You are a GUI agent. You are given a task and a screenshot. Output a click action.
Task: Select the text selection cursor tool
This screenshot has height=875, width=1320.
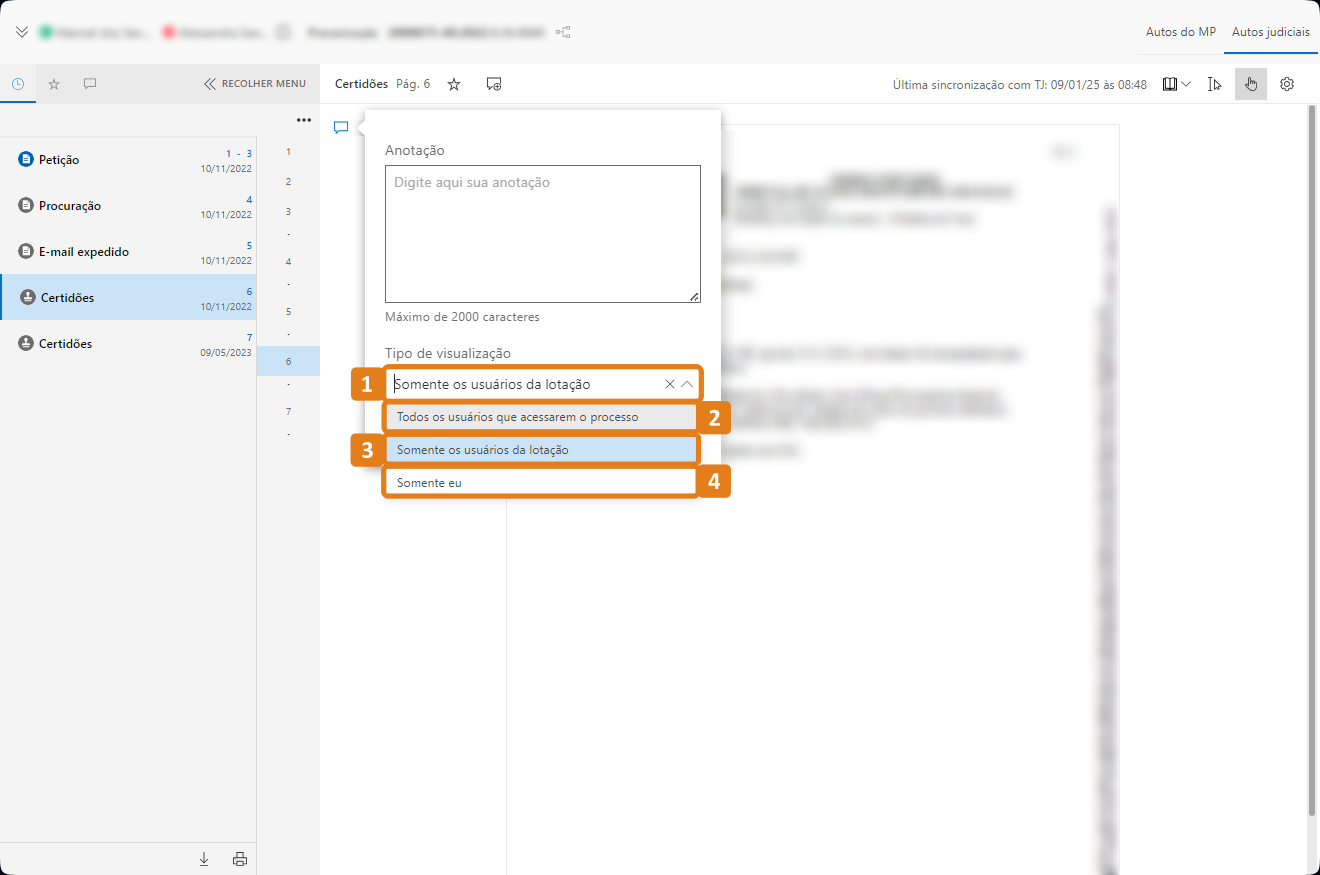click(1214, 84)
